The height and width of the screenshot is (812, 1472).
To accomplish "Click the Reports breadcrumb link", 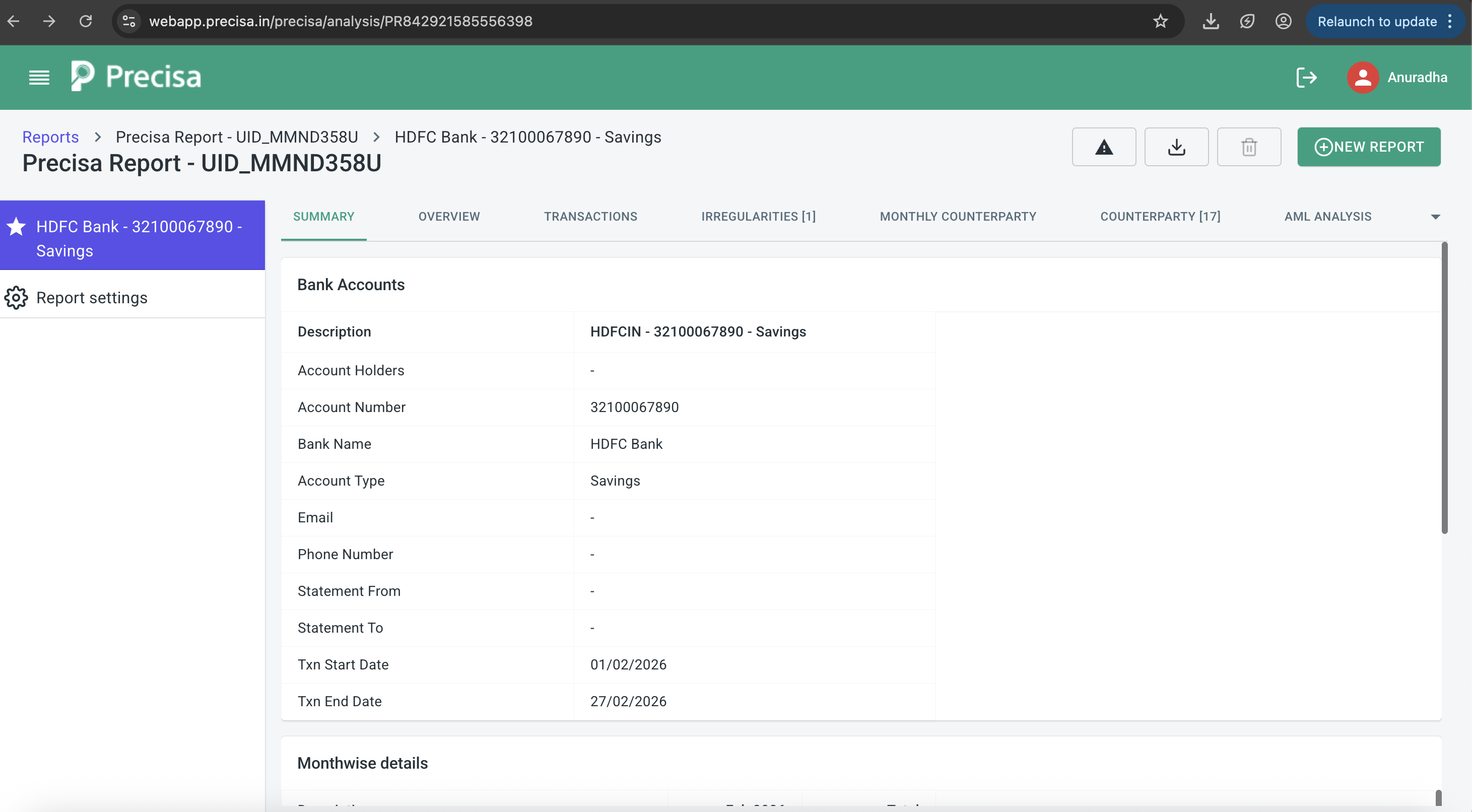I will 50,137.
